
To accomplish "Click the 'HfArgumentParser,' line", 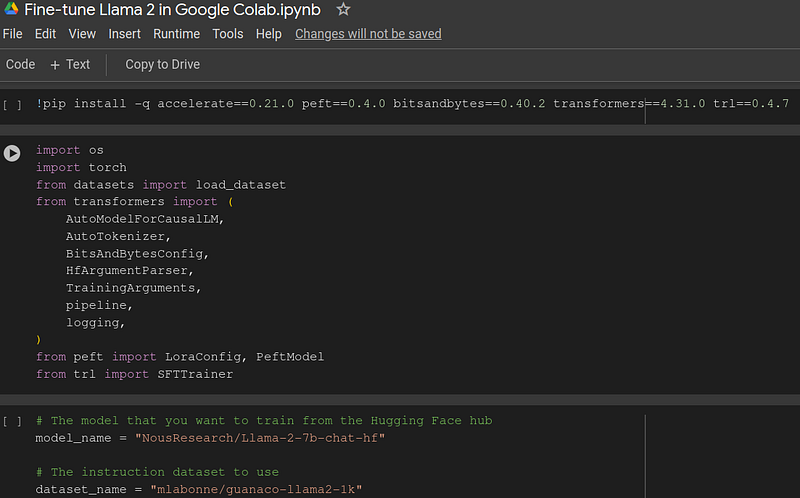I will 130,270.
